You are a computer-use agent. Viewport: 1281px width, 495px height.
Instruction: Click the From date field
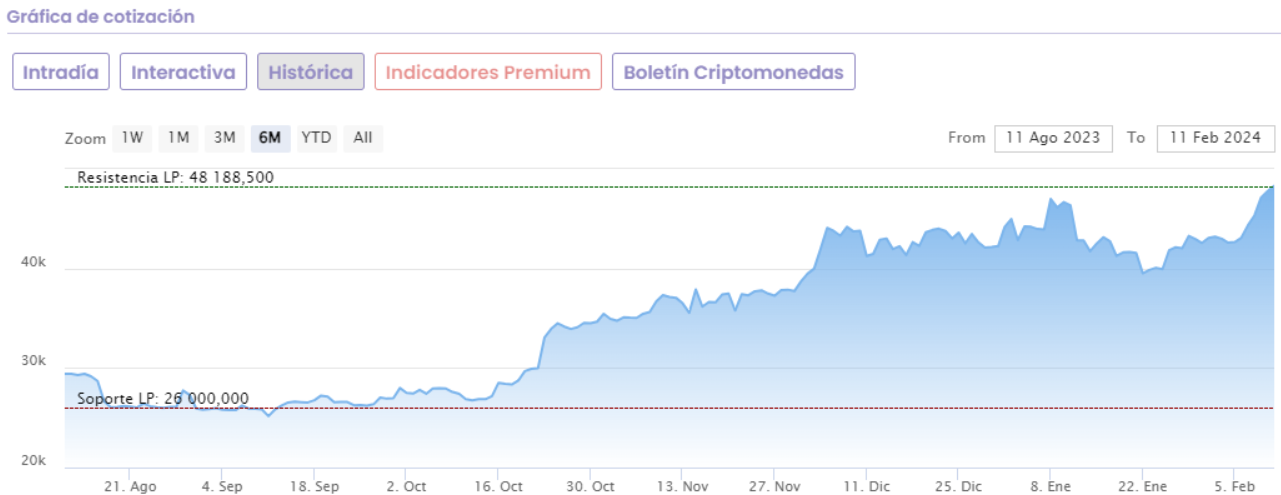click(1053, 138)
